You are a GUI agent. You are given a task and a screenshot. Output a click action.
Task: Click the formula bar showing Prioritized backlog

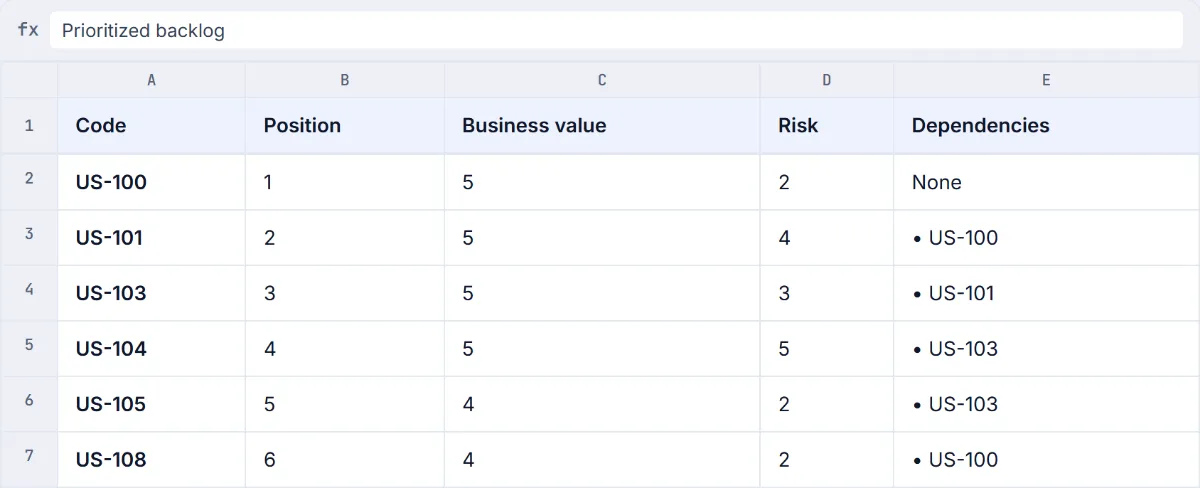[616, 30]
